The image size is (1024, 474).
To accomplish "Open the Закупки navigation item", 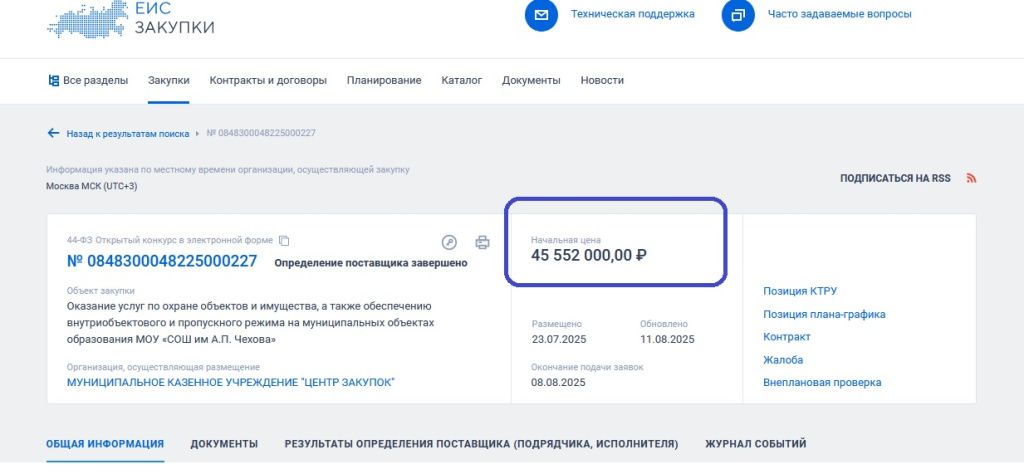I will [x=169, y=80].
